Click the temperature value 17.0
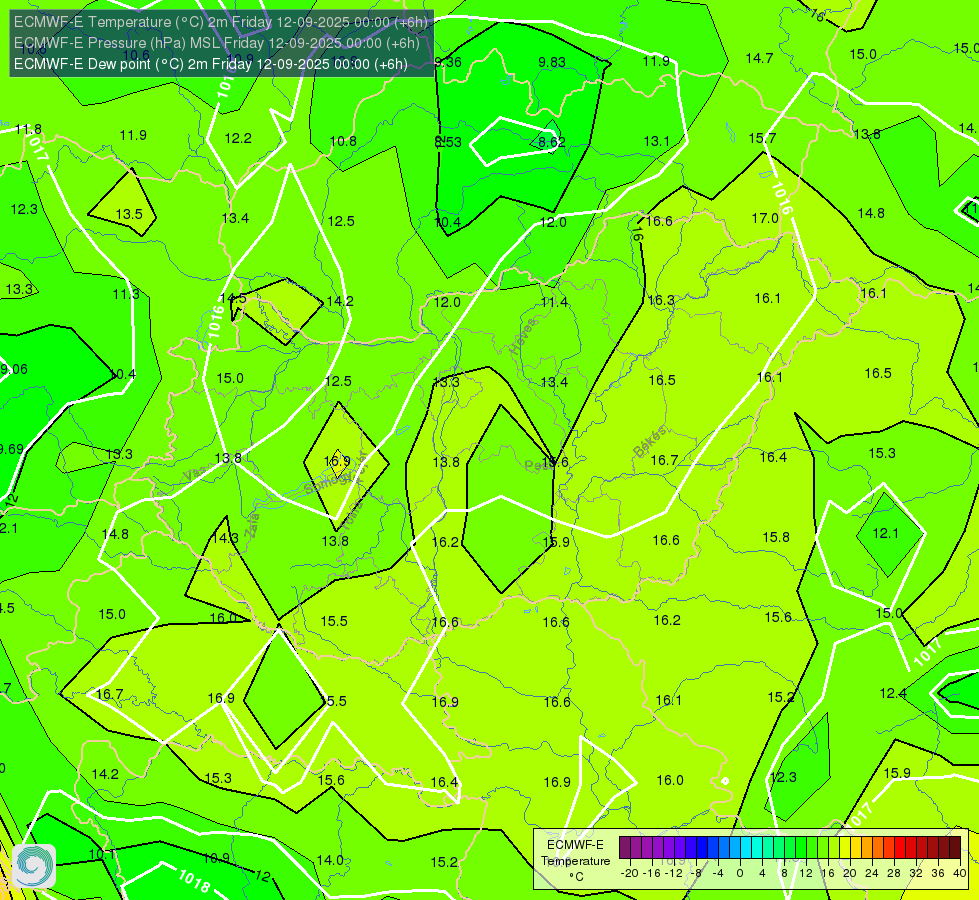Screen dimensions: 979x900 (765, 218)
